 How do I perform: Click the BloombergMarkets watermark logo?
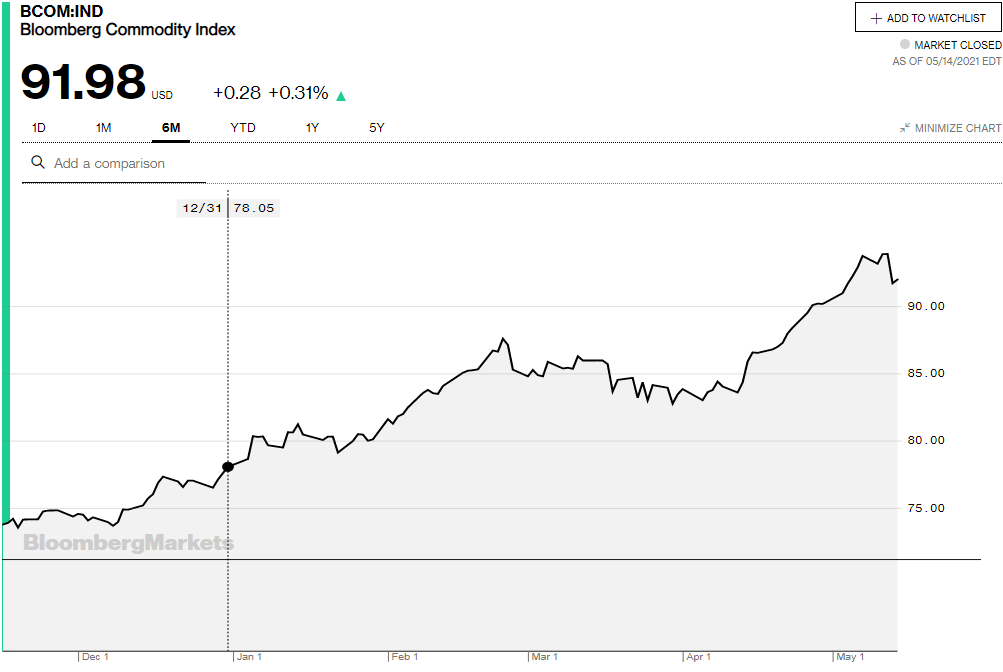(x=128, y=543)
